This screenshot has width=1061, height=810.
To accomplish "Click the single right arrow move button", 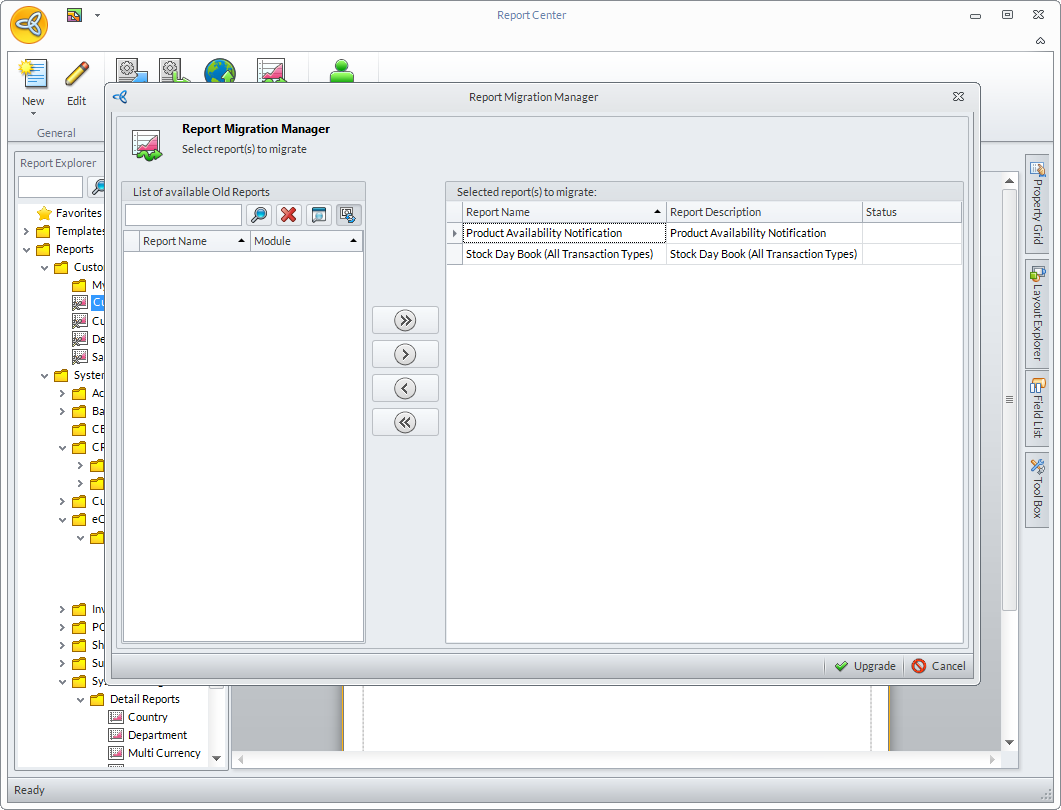I will click(405, 354).
